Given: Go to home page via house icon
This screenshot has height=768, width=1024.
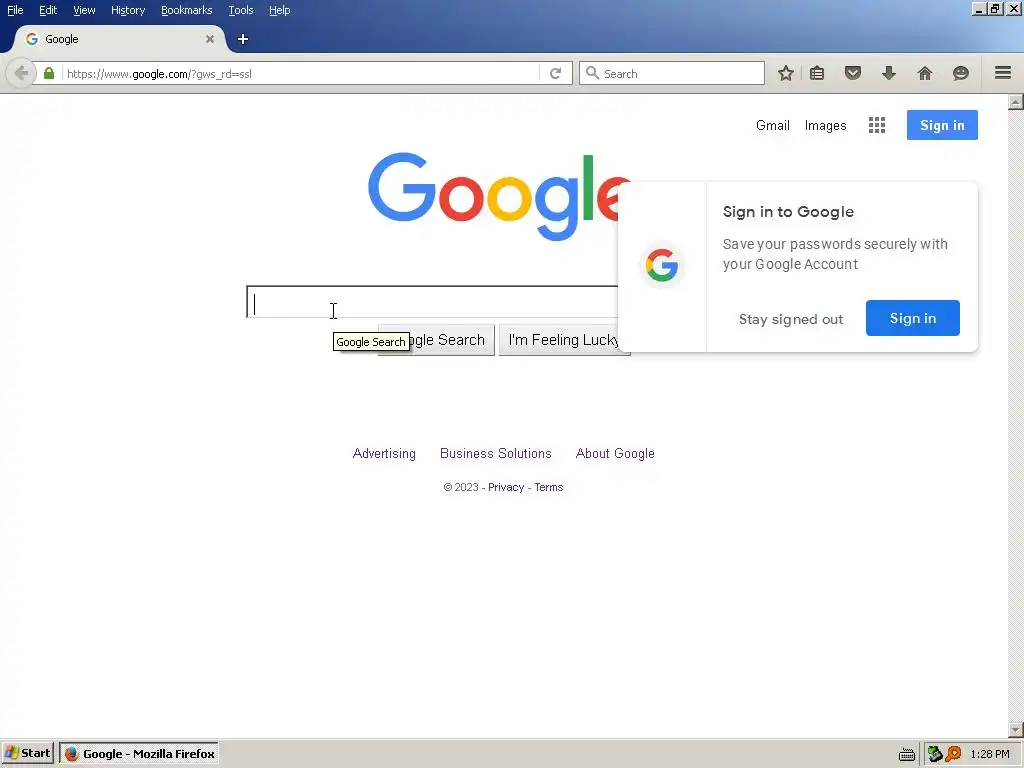Looking at the screenshot, I should (925, 73).
